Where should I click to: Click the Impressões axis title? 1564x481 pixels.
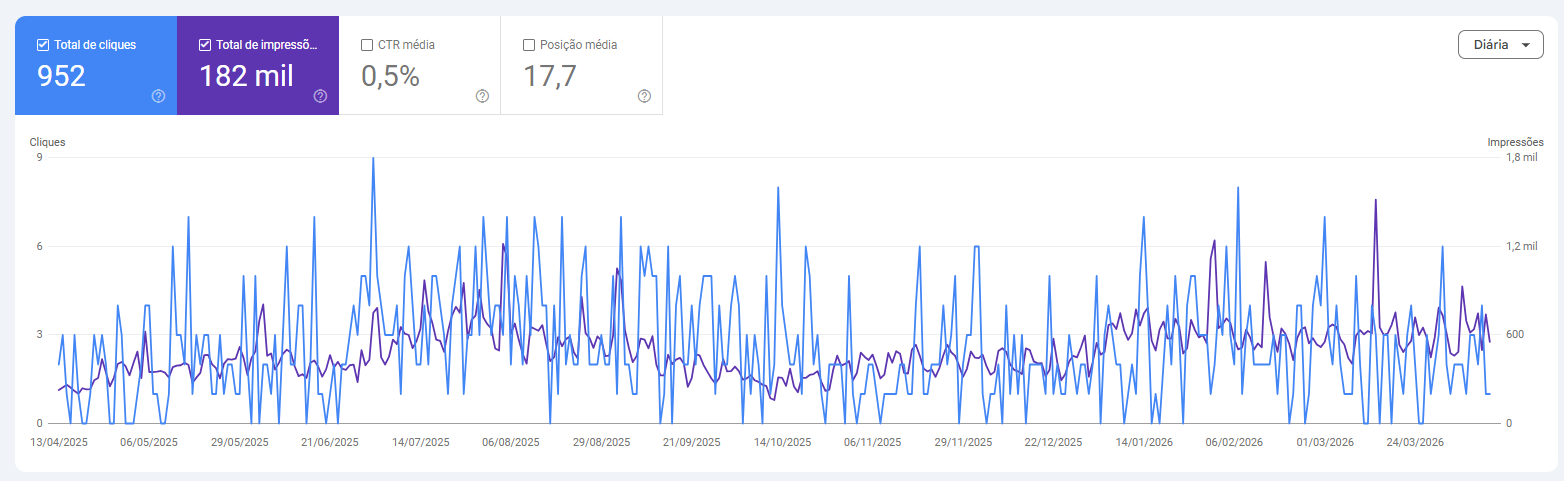click(1515, 142)
